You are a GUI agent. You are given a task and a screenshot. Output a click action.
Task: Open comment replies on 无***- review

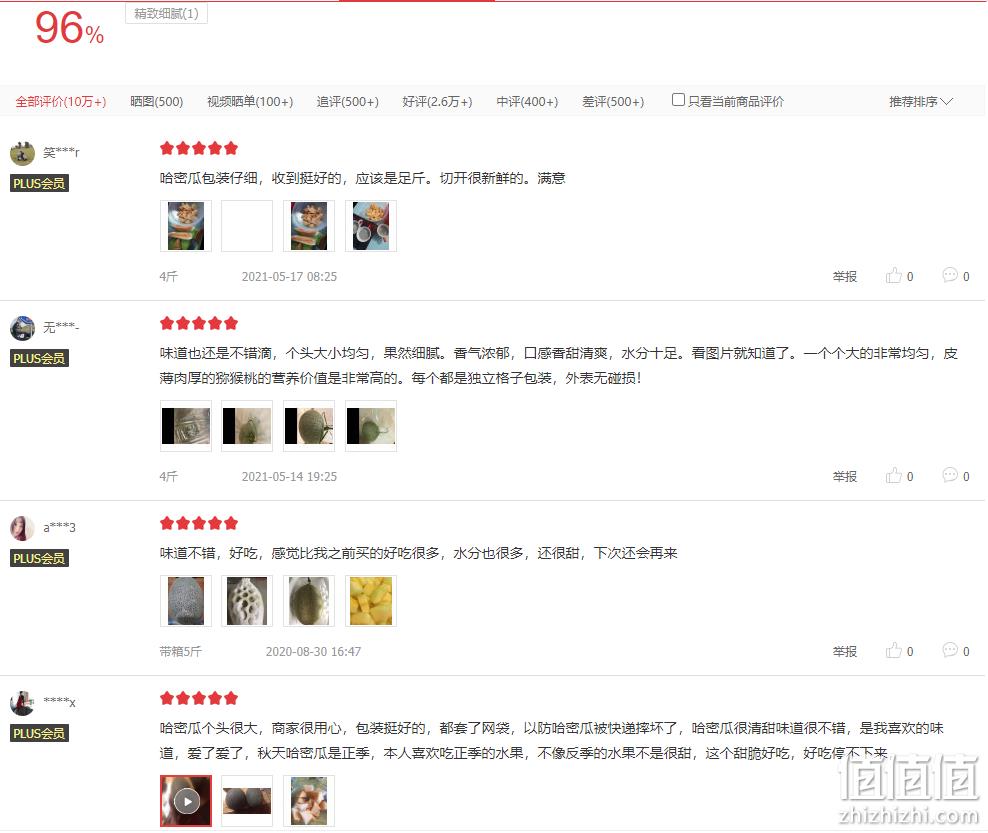tap(955, 475)
